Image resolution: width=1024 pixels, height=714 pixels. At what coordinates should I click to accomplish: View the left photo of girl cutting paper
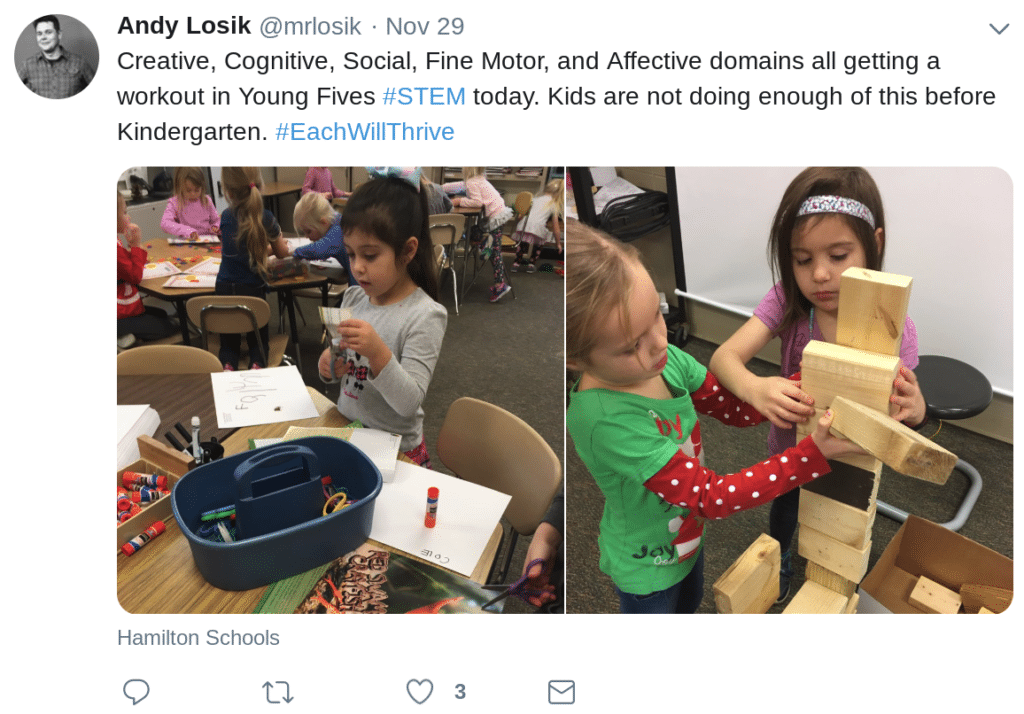pyautogui.click(x=340, y=390)
